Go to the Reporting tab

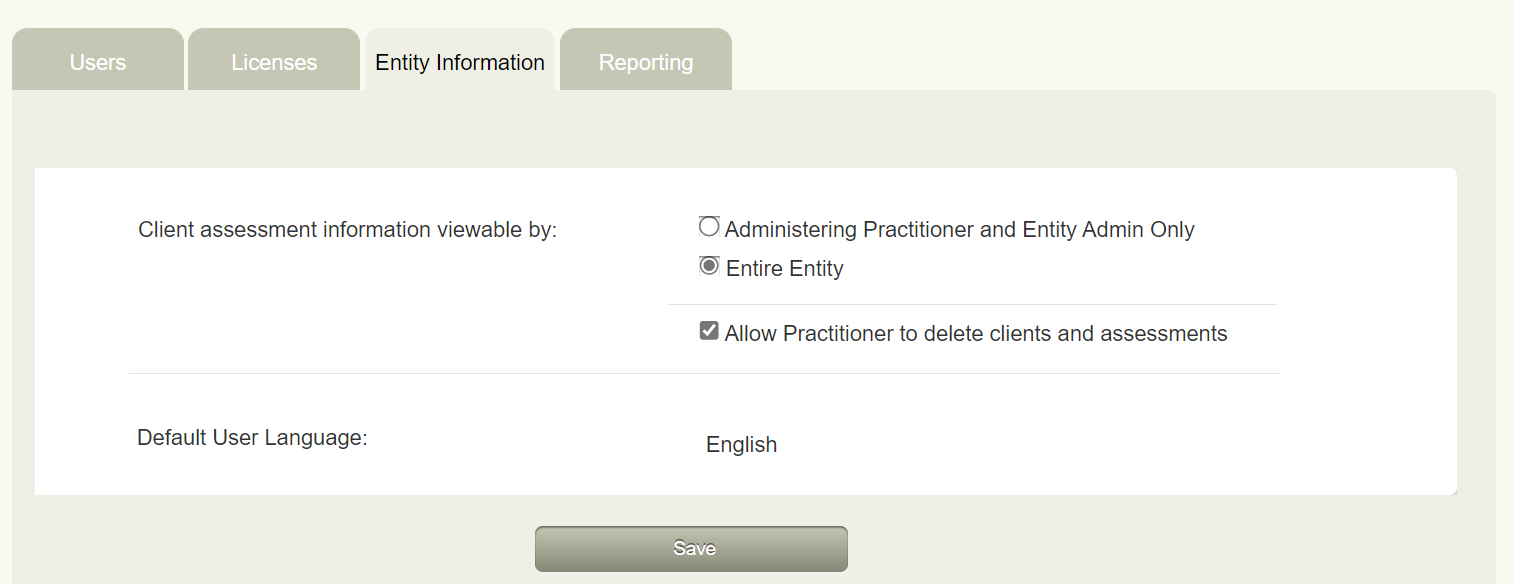point(645,62)
